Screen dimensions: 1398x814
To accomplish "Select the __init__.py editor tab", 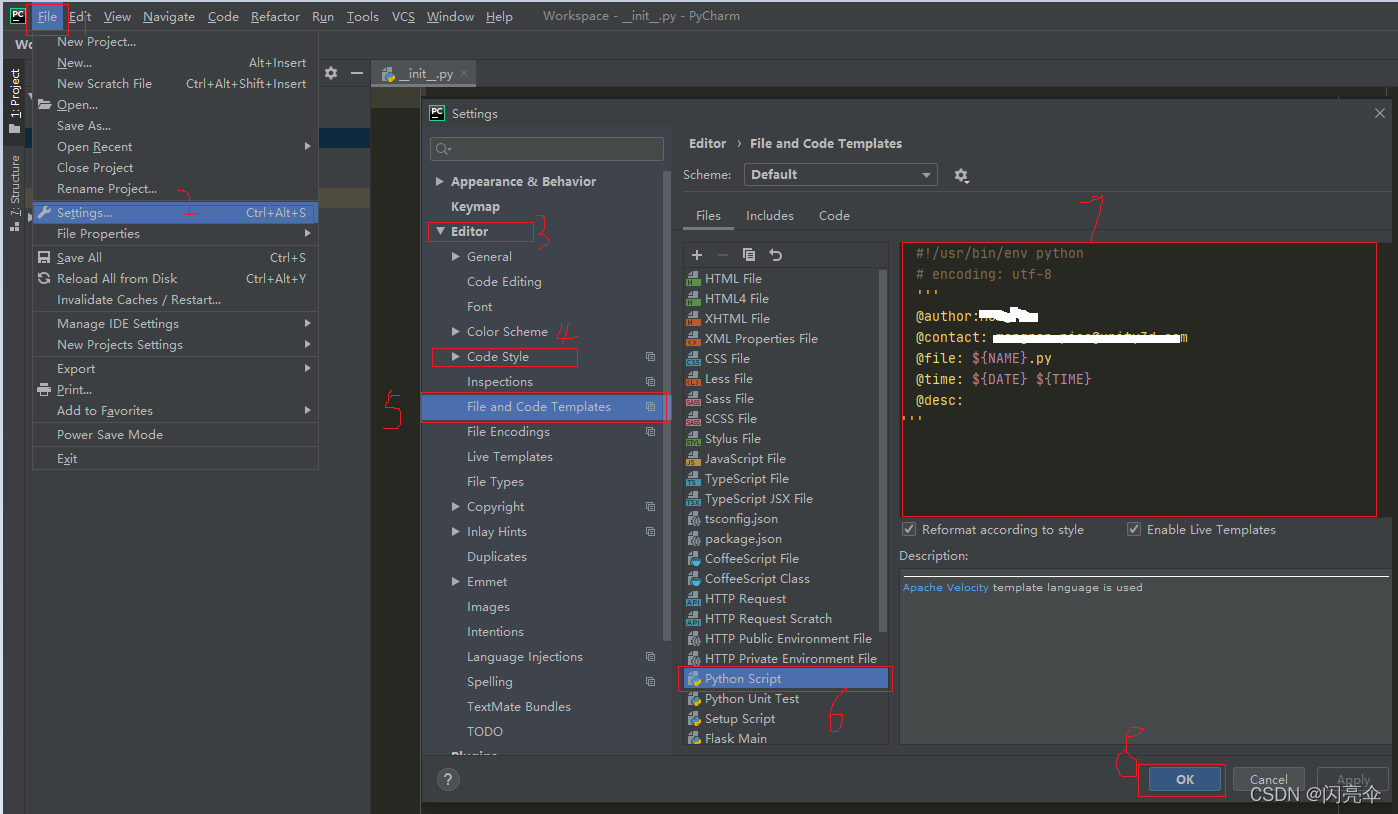I will tap(424, 74).
